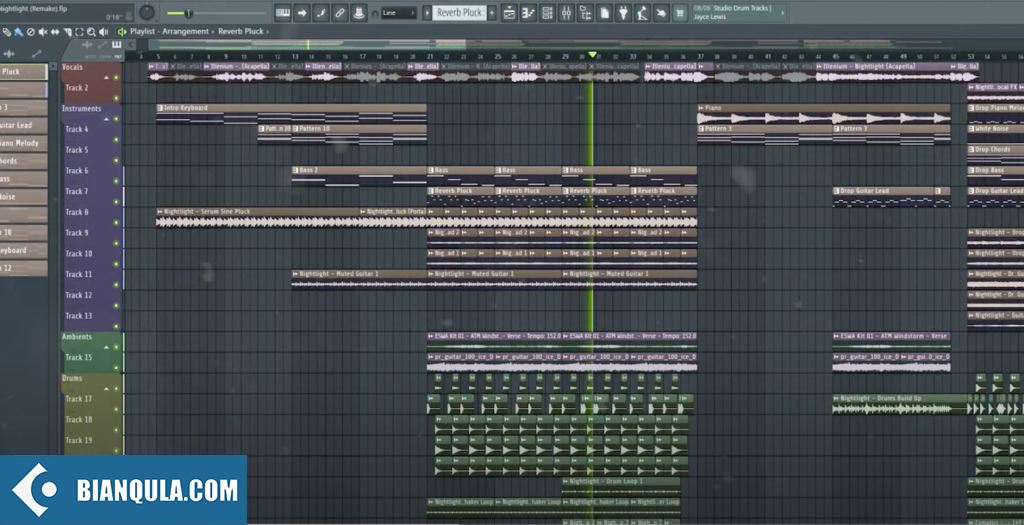Collapse the Ambients track group

click(x=106, y=347)
